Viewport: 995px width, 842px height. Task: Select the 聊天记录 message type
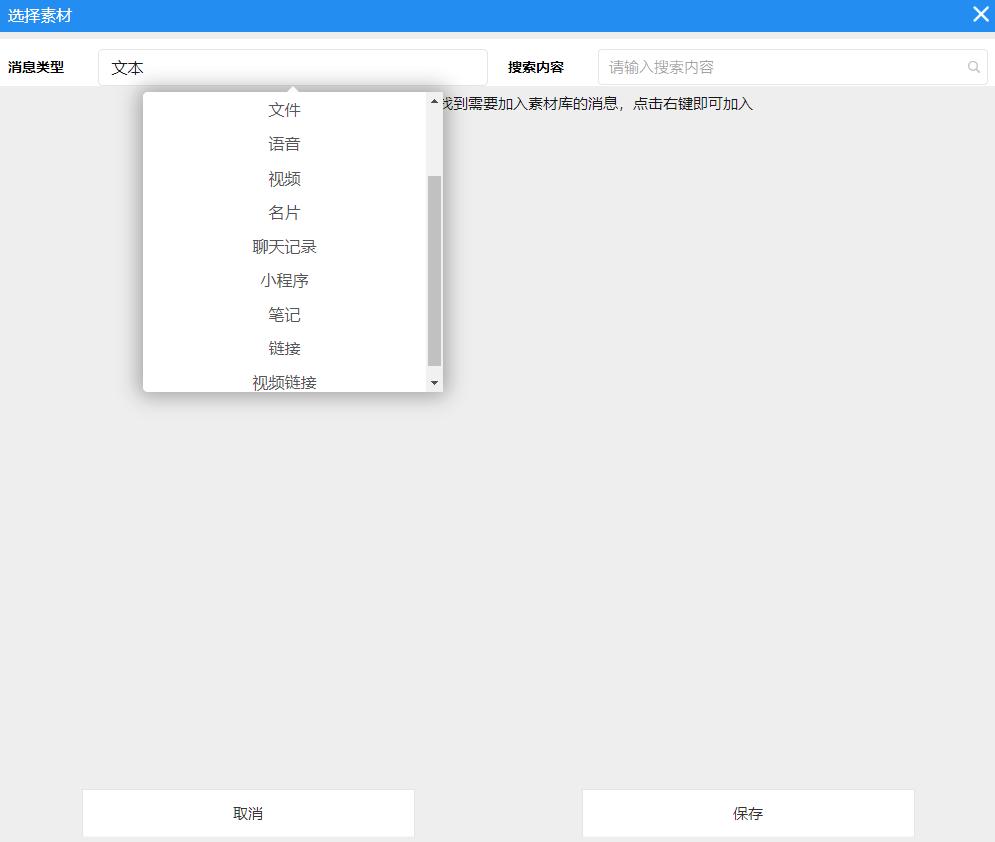coord(284,246)
